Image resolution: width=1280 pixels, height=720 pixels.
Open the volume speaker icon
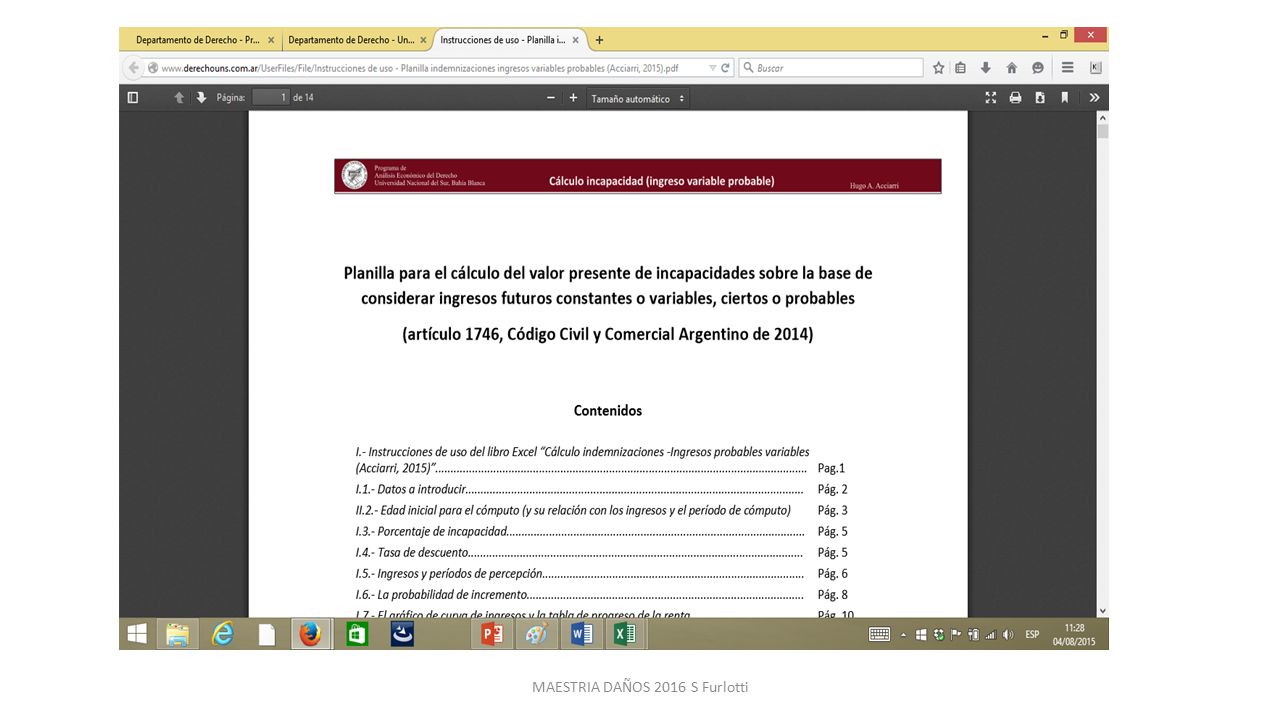coord(1008,634)
